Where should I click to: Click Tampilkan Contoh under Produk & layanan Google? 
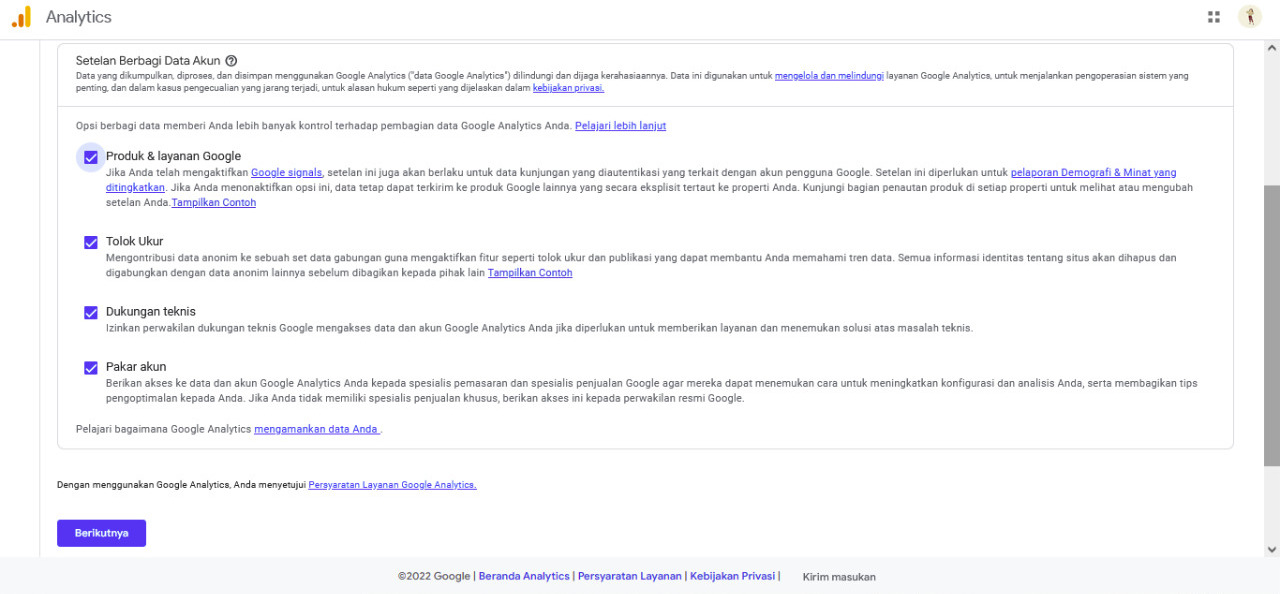[214, 203]
